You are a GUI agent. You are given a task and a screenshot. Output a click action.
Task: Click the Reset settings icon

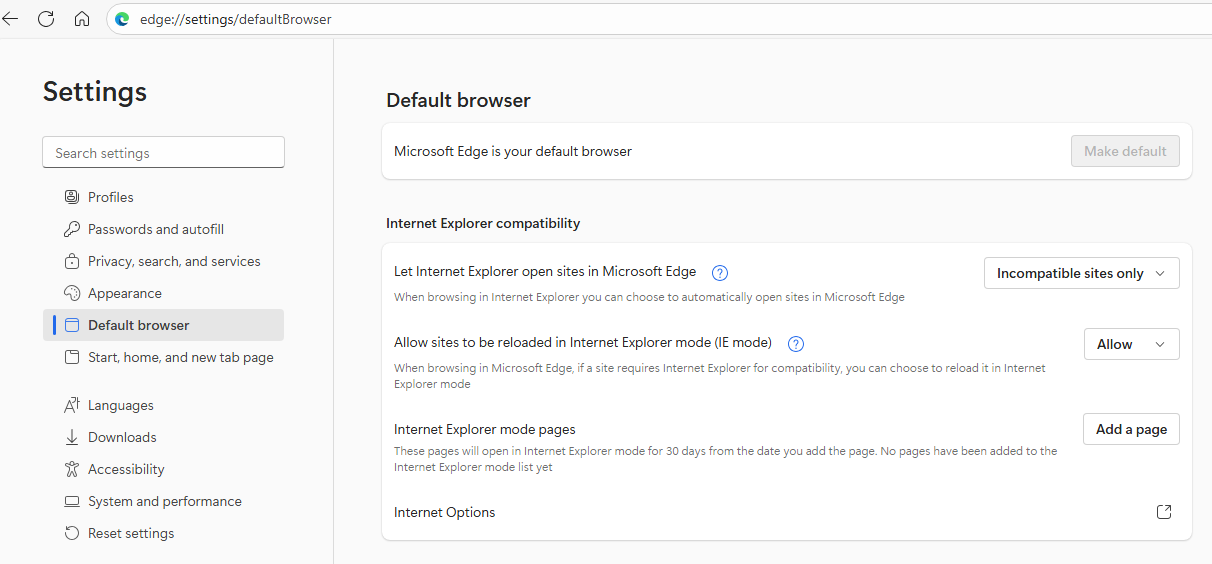72,533
